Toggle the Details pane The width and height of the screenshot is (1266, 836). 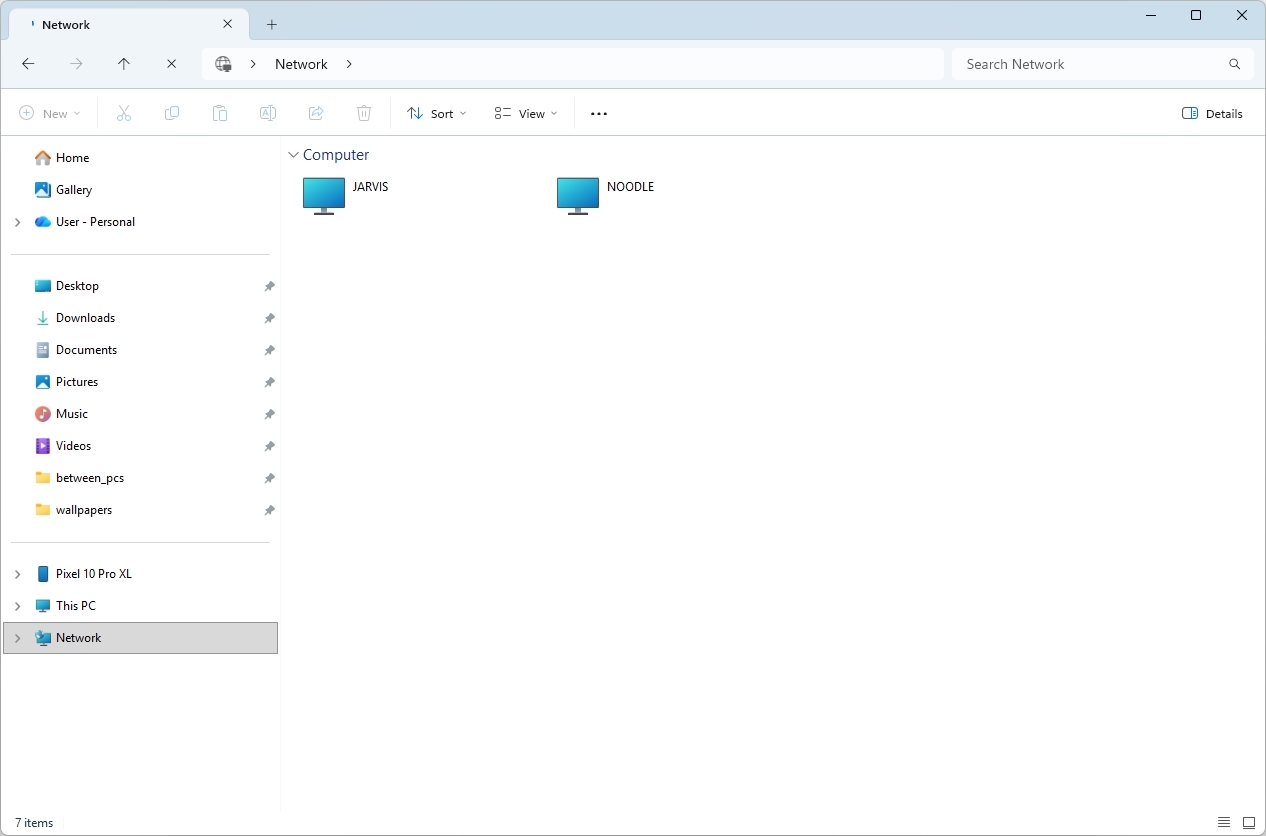1212,113
